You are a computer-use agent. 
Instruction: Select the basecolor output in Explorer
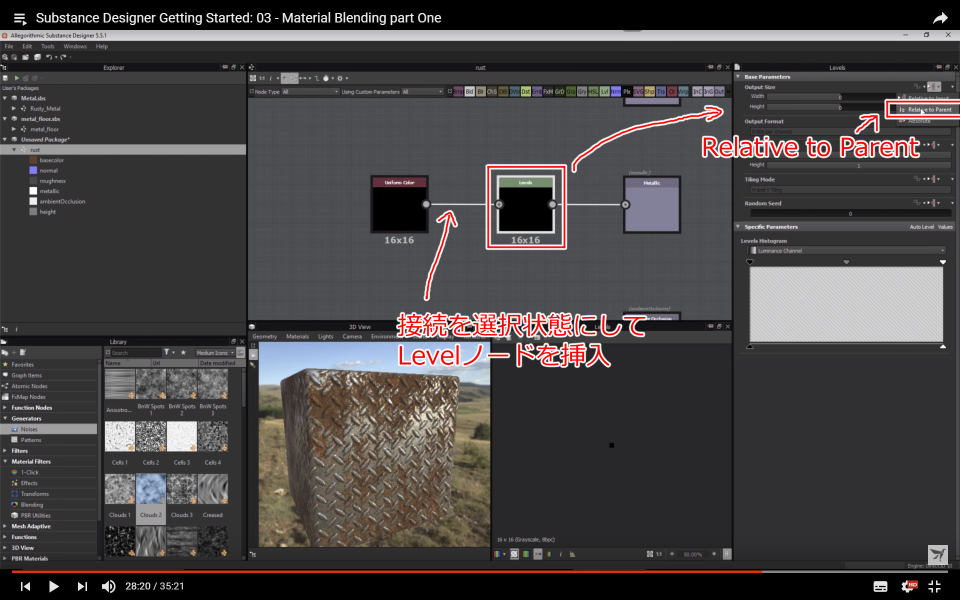click(51, 160)
